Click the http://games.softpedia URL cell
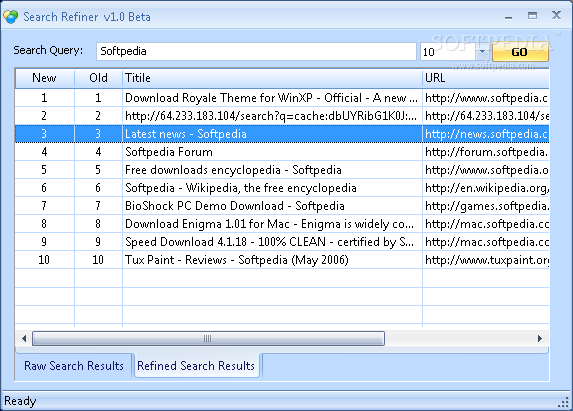This screenshot has width=573, height=411. [486, 206]
